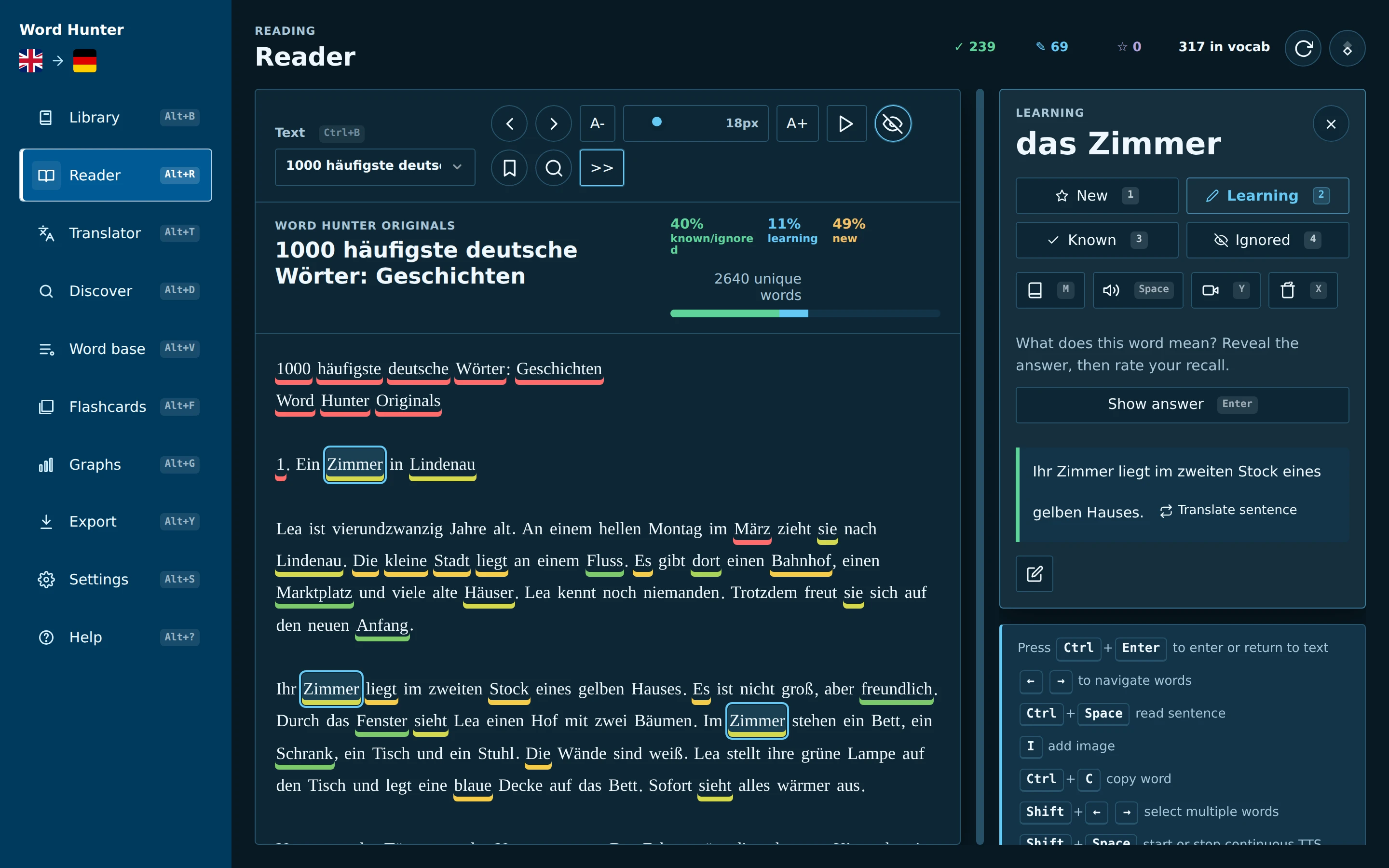
Task: Click the UK flag icon
Action: pos(31,61)
